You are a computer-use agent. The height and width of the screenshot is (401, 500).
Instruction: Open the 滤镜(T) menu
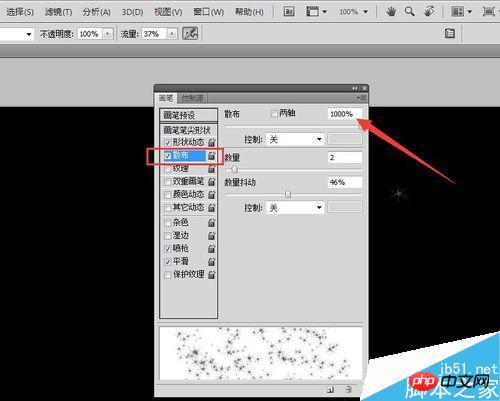point(58,12)
